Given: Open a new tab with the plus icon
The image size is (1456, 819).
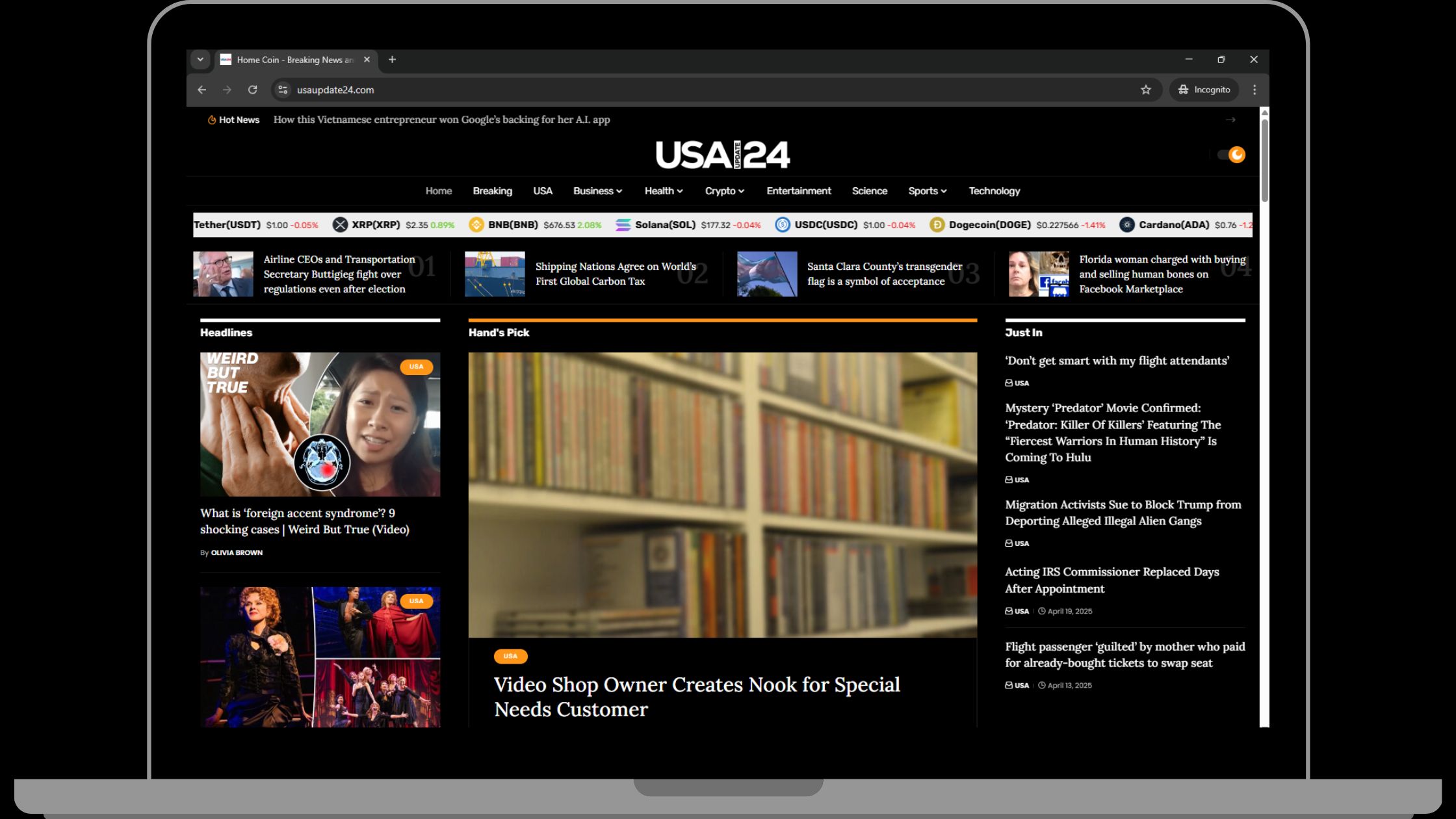Looking at the screenshot, I should (392, 60).
